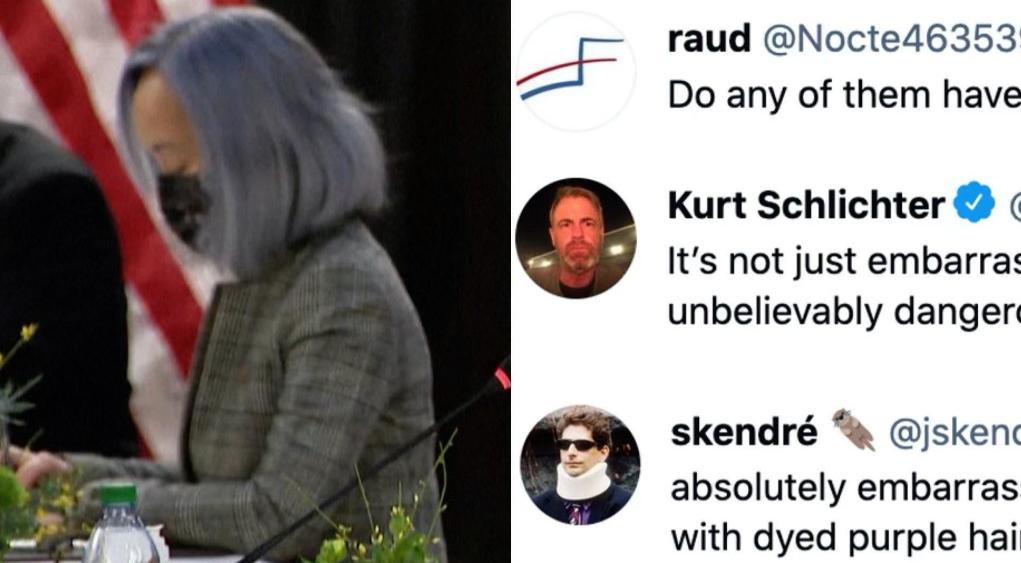Open skendré's avatar with neck brace
This screenshot has width=1021, height=563.
point(580,465)
